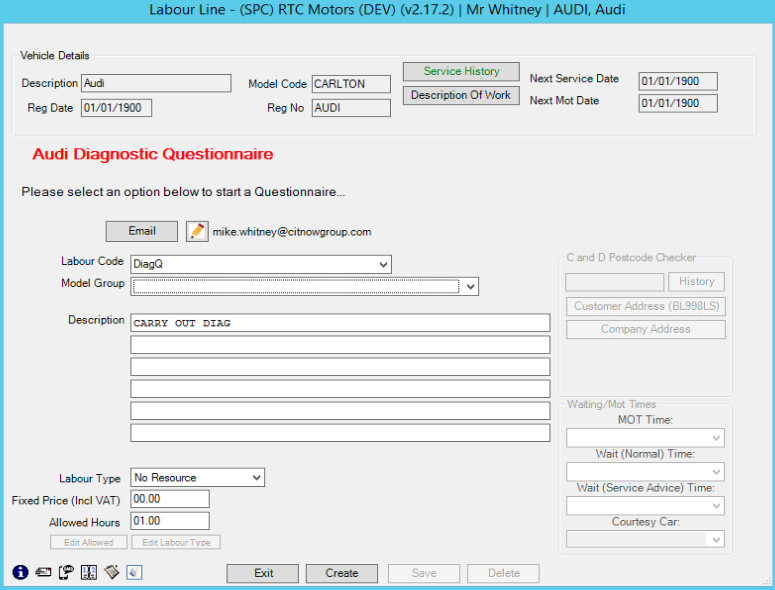Click the Reg No field
The image size is (775, 590).
pos(351,108)
